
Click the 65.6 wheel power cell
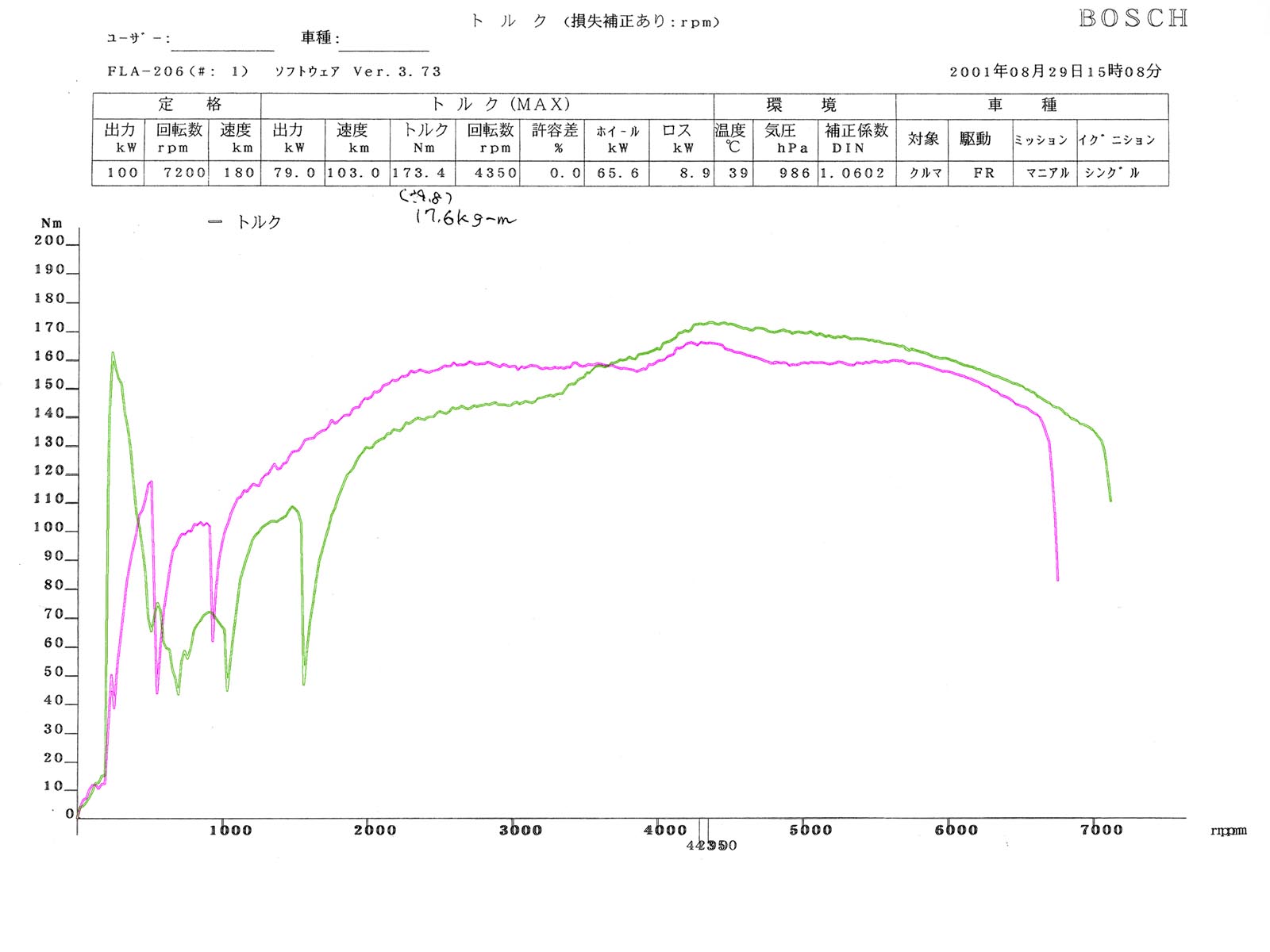point(618,173)
